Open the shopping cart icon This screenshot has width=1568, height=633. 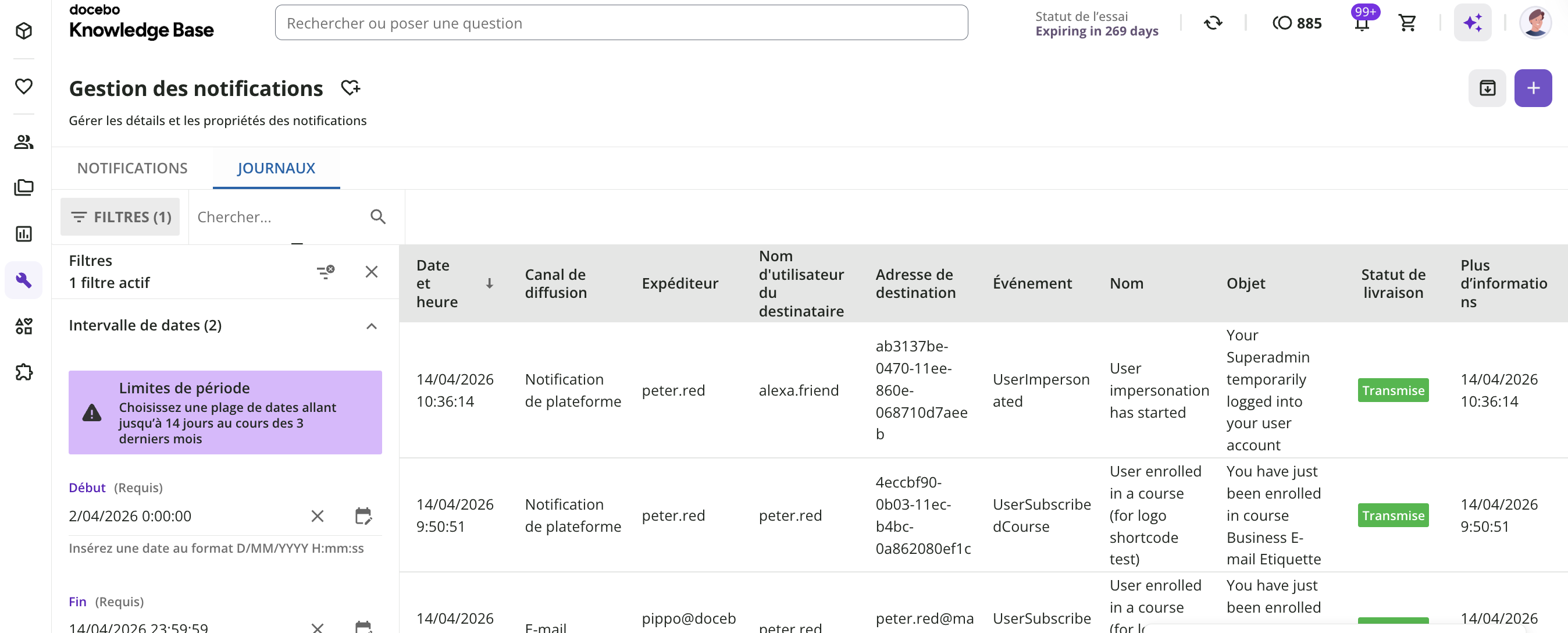pos(1407,23)
